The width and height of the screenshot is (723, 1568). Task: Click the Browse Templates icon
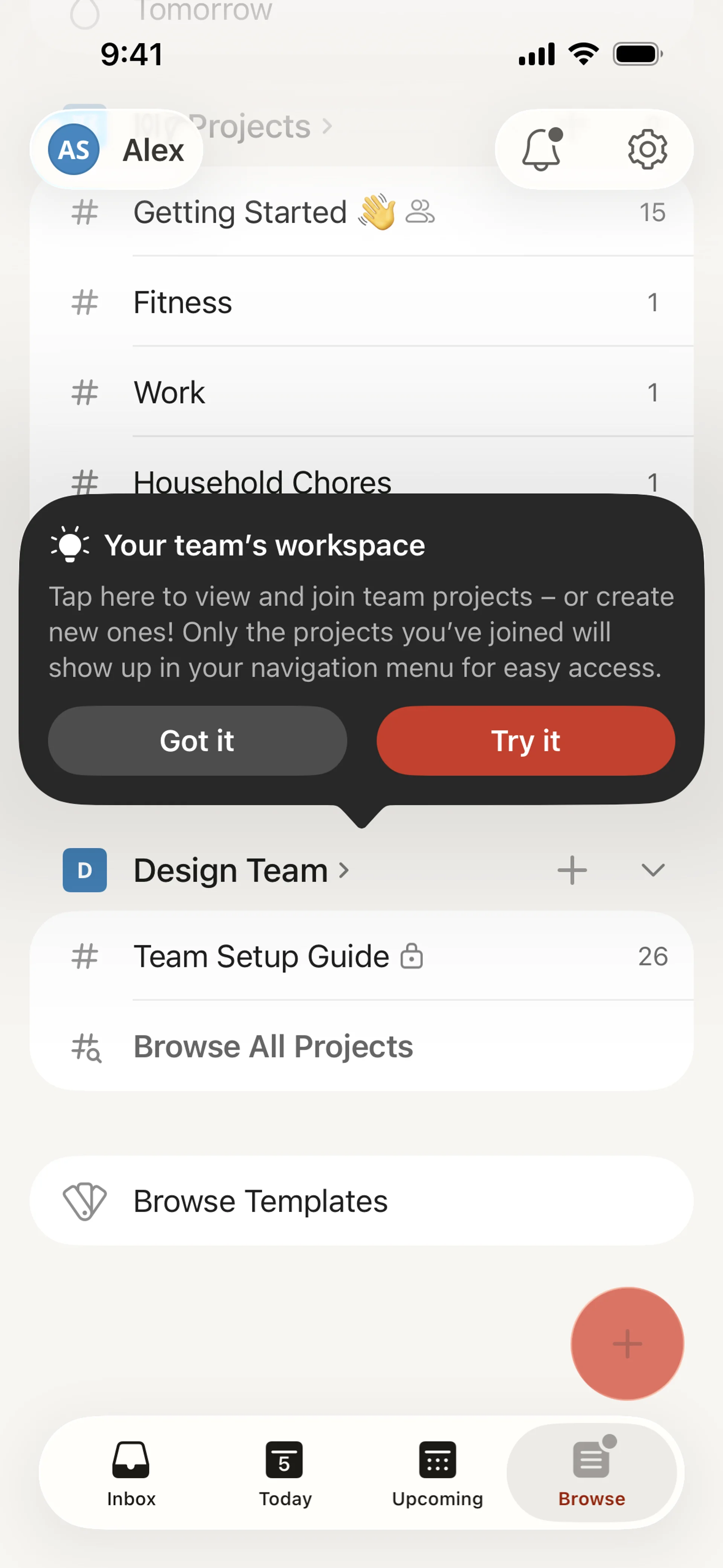pyautogui.click(x=85, y=1201)
